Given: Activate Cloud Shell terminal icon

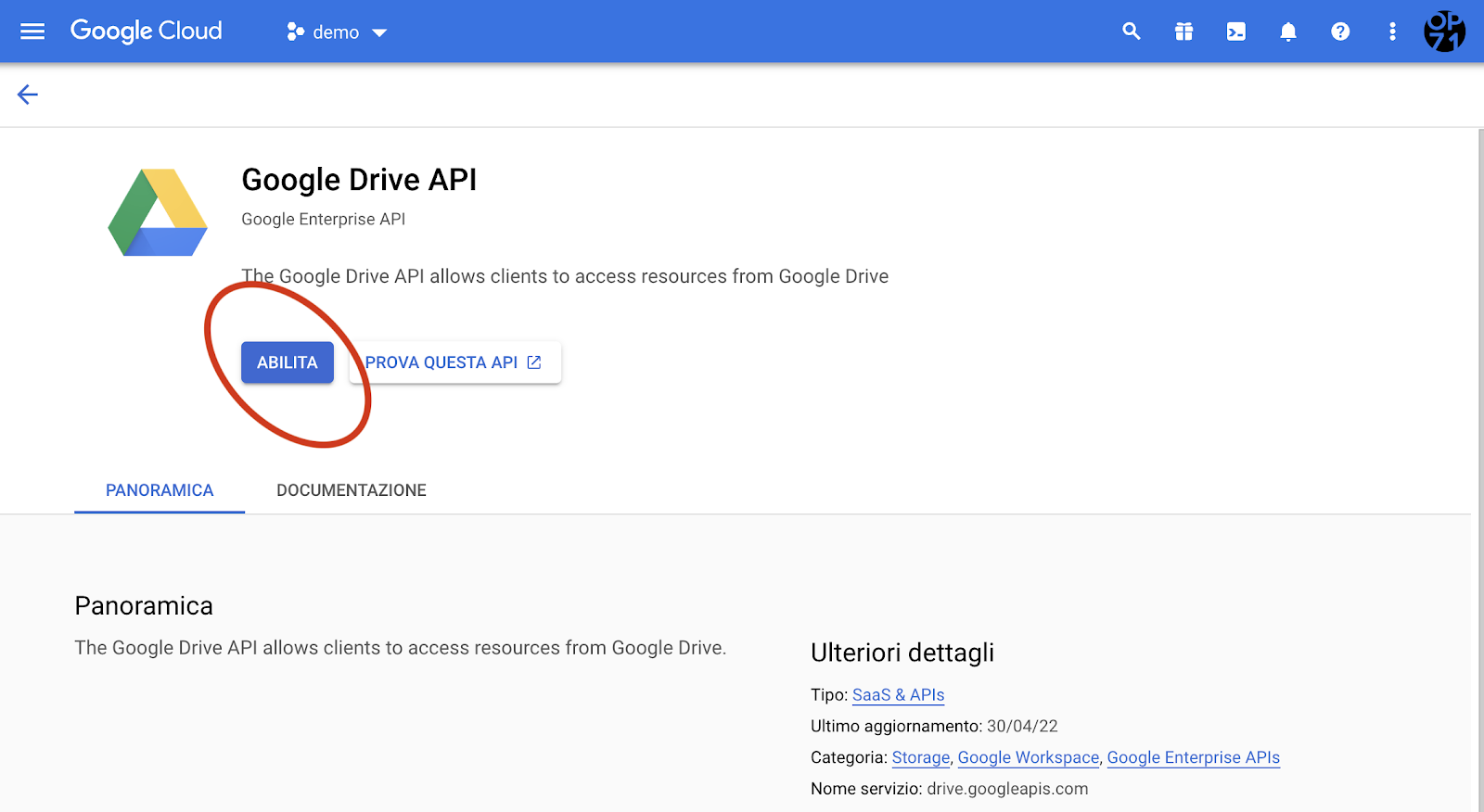Looking at the screenshot, I should tap(1236, 32).
